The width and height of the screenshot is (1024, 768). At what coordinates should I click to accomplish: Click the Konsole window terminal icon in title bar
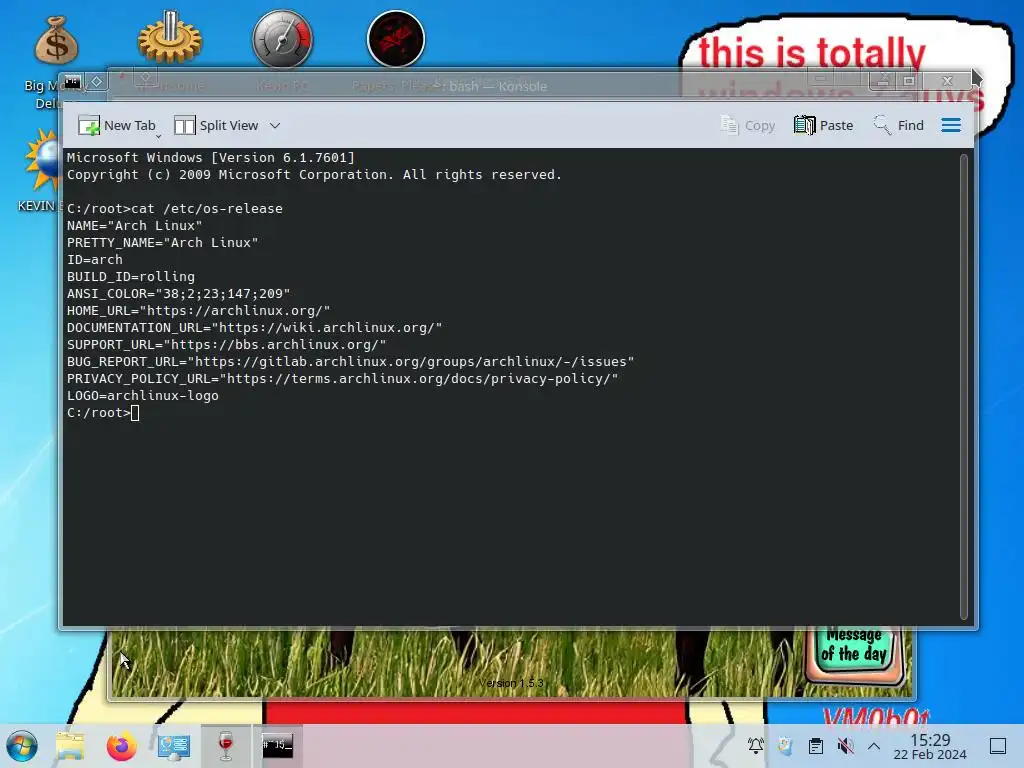tap(72, 82)
